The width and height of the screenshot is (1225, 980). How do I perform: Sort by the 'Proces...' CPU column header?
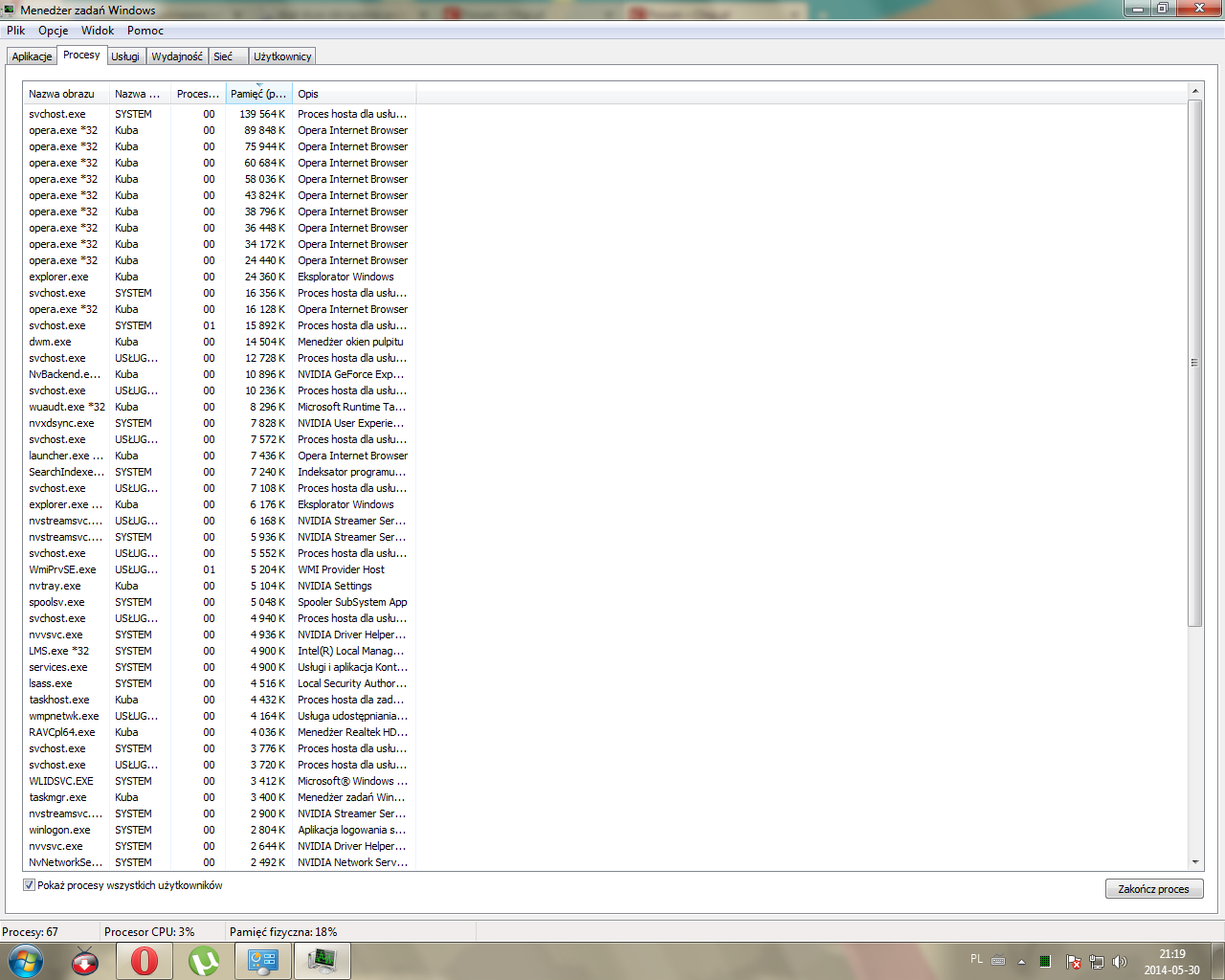pyautogui.click(x=198, y=94)
